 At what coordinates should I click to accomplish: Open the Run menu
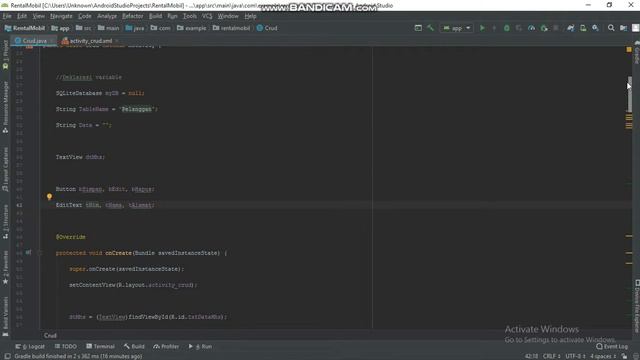172,16
